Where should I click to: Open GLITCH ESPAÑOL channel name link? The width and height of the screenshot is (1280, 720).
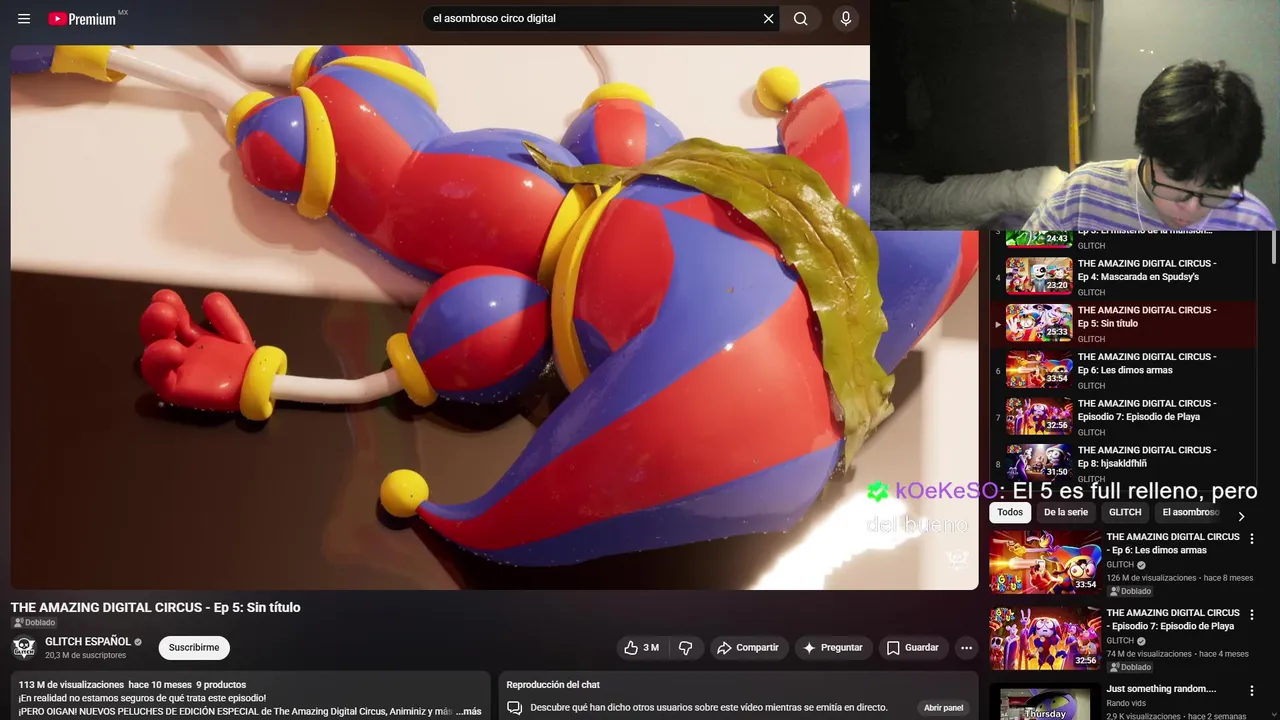(x=88, y=641)
